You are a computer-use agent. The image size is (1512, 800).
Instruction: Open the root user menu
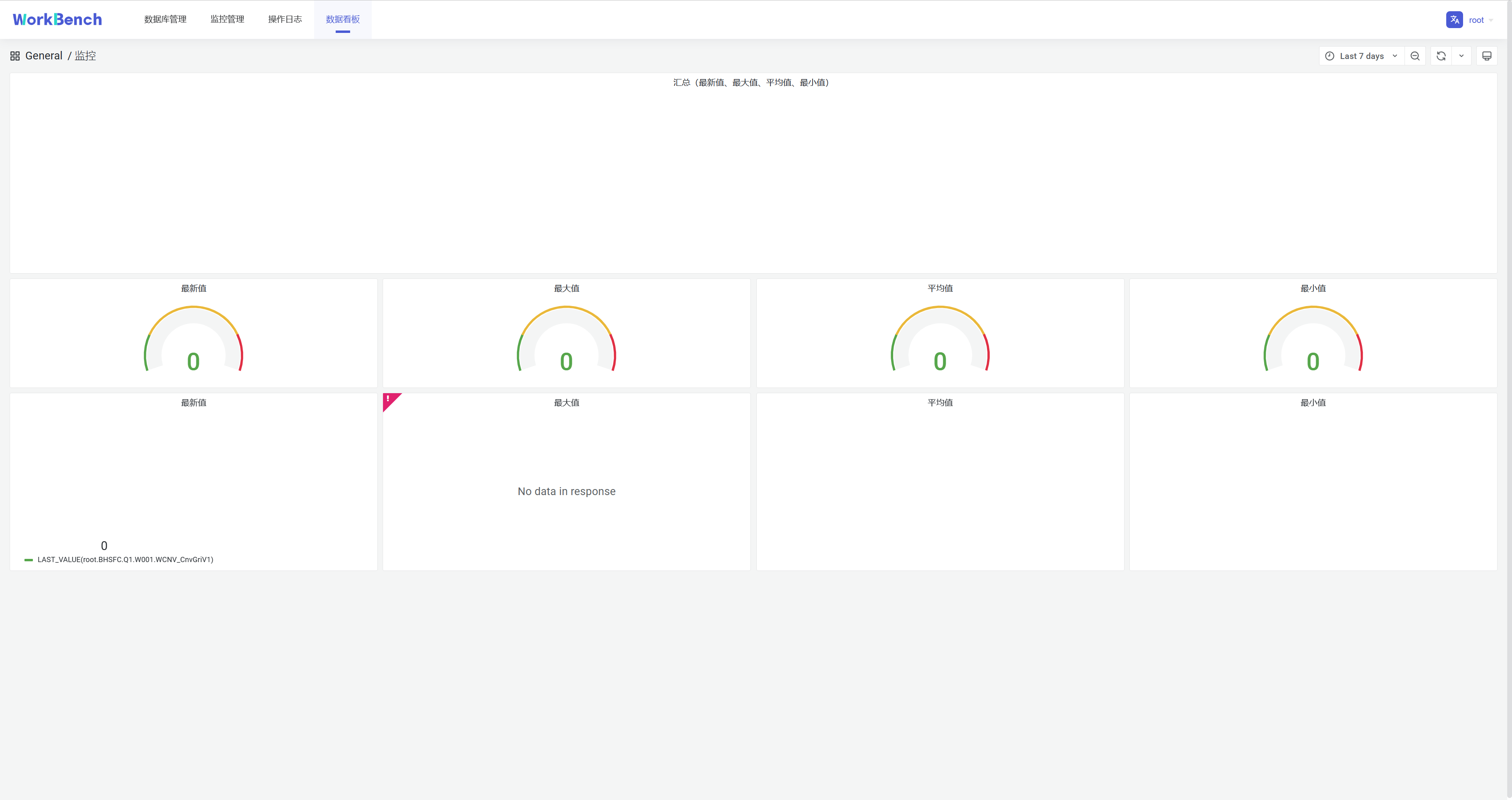[1477, 20]
